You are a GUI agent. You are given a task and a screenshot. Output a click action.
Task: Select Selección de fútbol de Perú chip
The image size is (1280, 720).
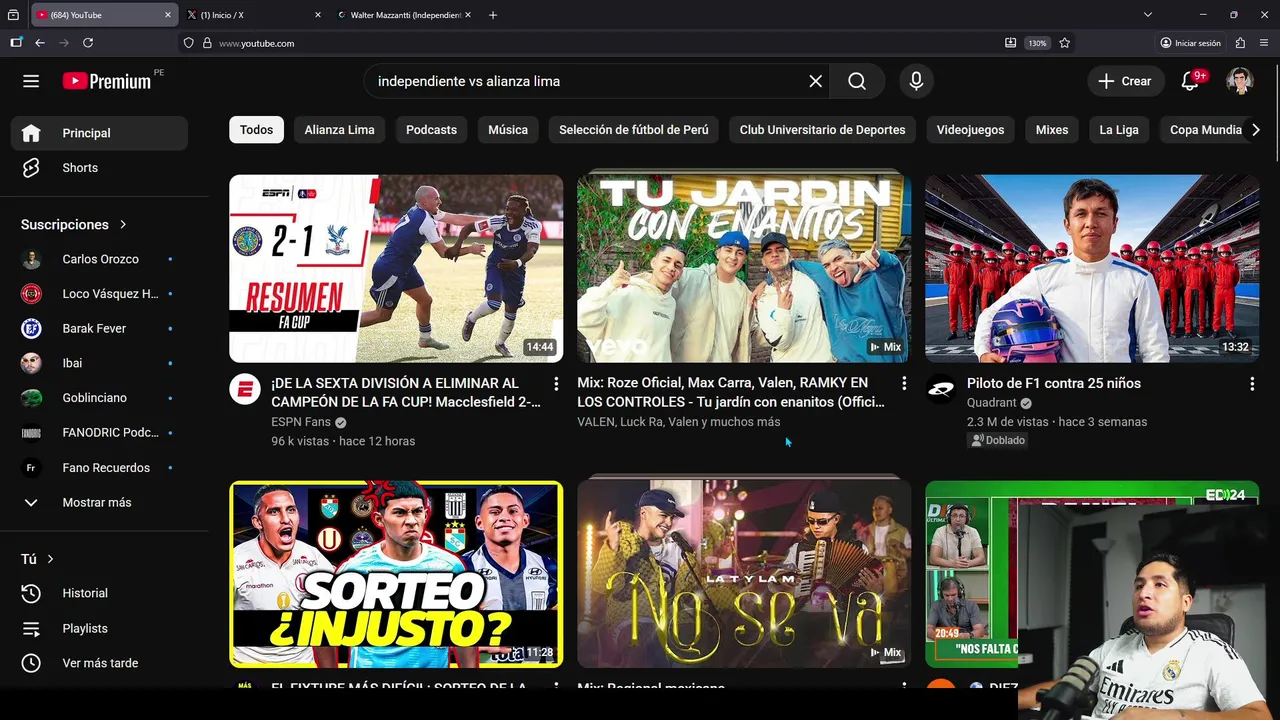pyautogui.click(x=634, y=130)
